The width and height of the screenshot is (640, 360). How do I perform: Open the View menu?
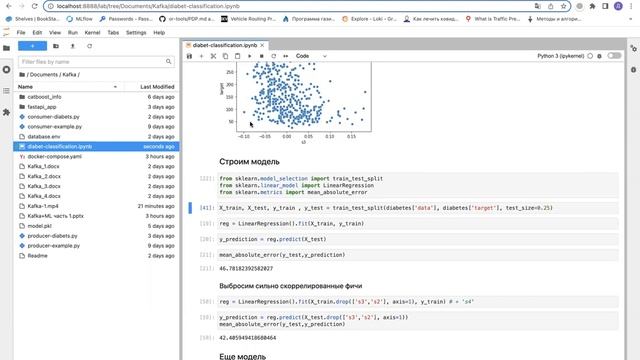[x=55, y=32]
